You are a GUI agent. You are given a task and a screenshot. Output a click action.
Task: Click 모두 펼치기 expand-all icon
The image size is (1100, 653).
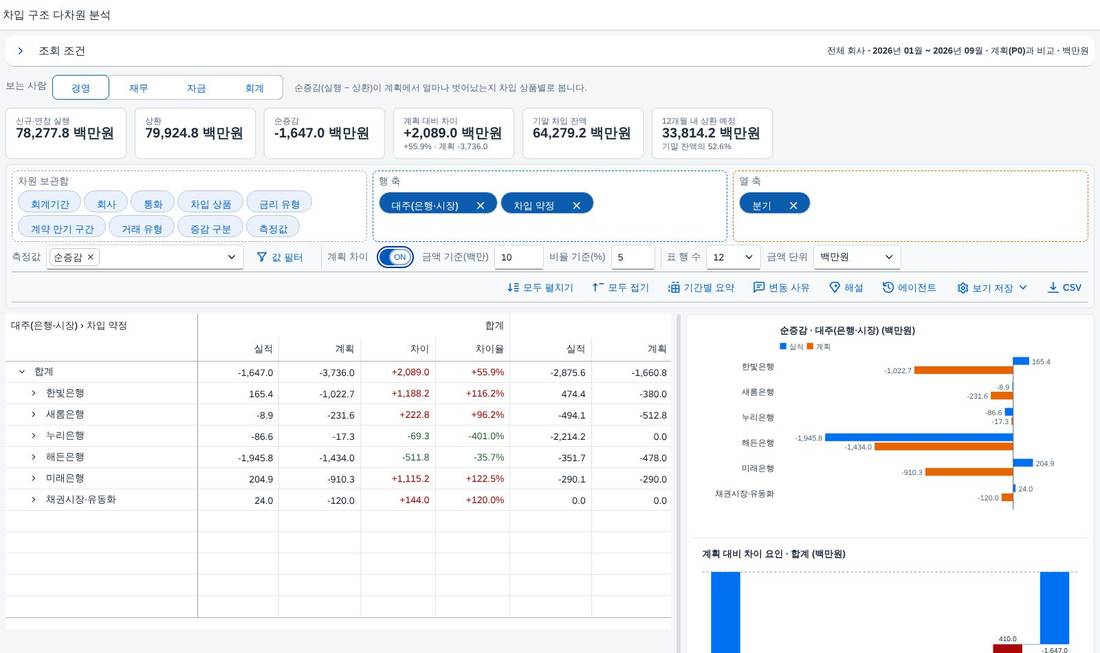[x=513, y=288]
